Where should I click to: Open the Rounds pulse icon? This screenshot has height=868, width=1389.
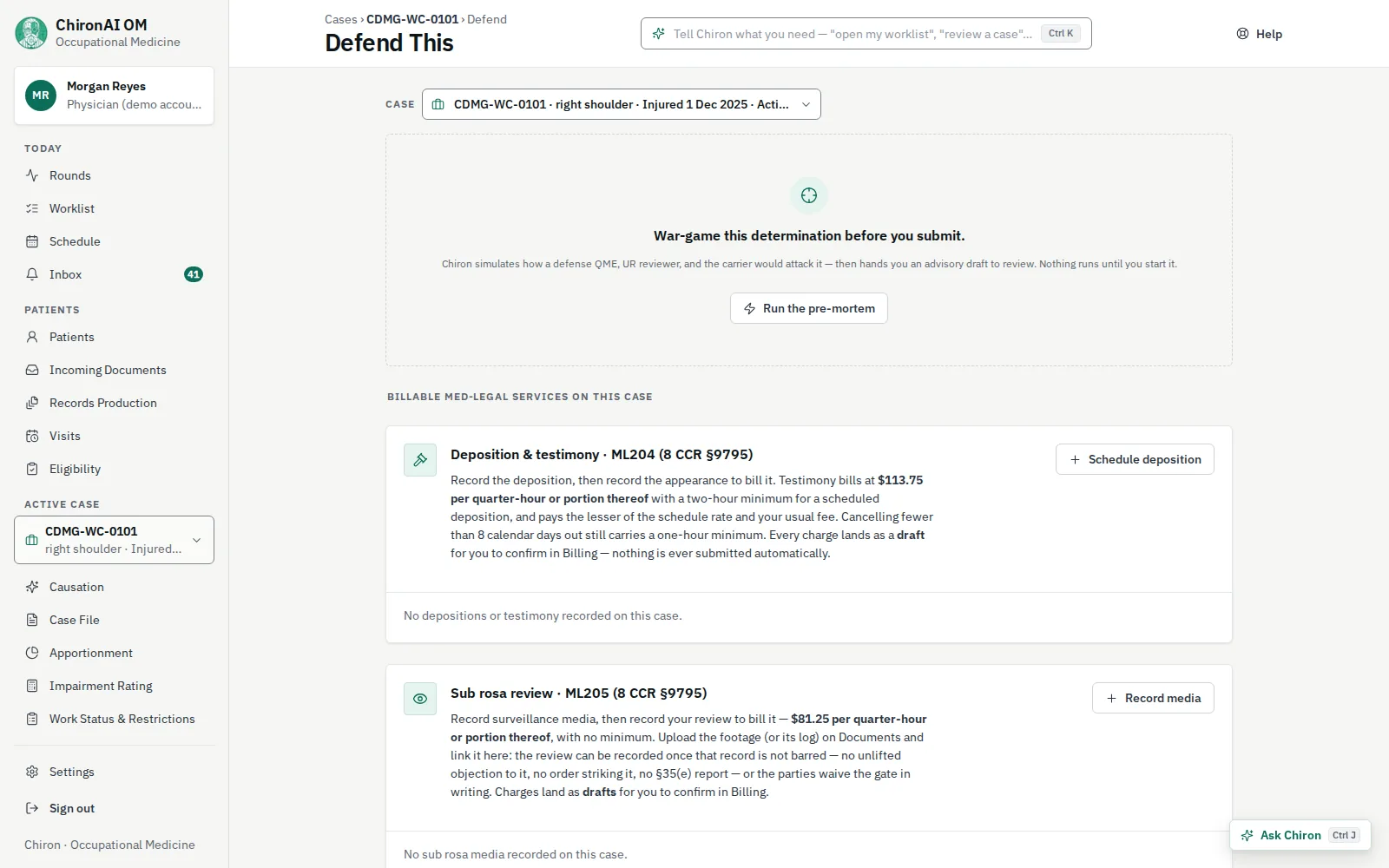[x=32, y=175]
